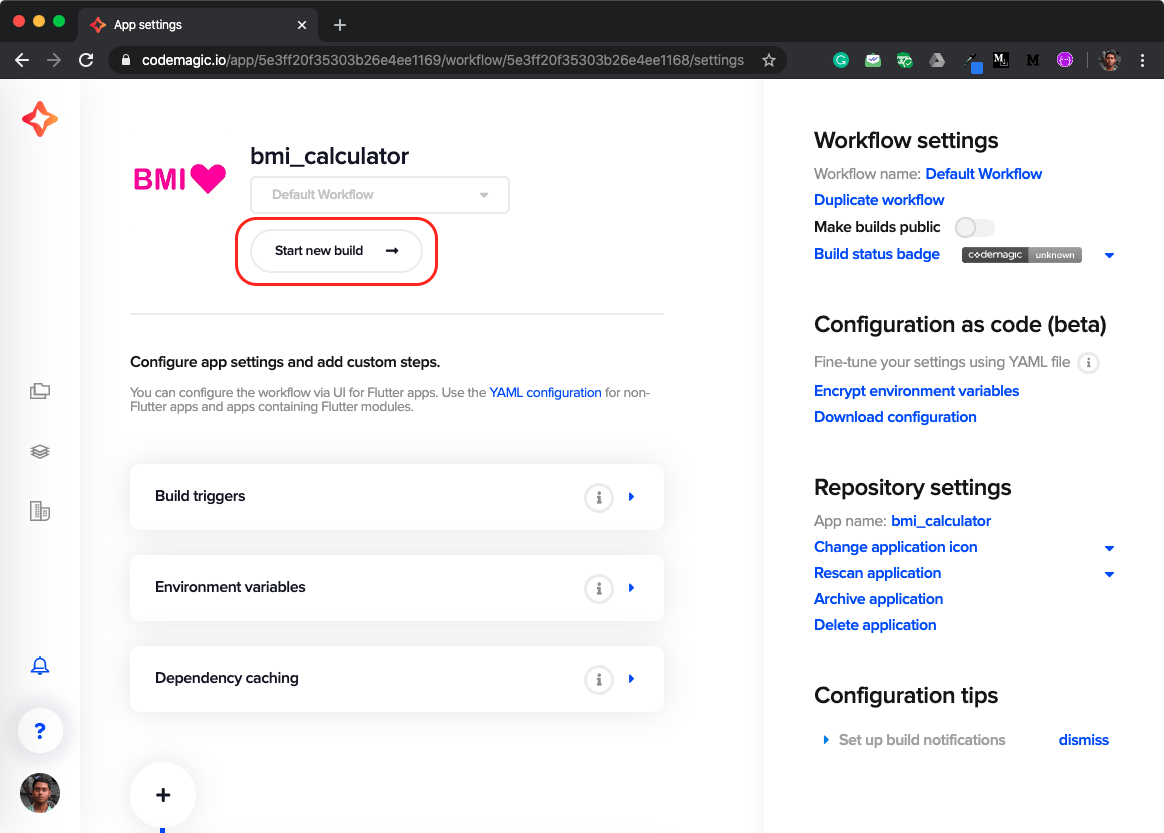Click the plus button to add a step
The width and height of the screenshot is (1164, 833).
[162, 795]
